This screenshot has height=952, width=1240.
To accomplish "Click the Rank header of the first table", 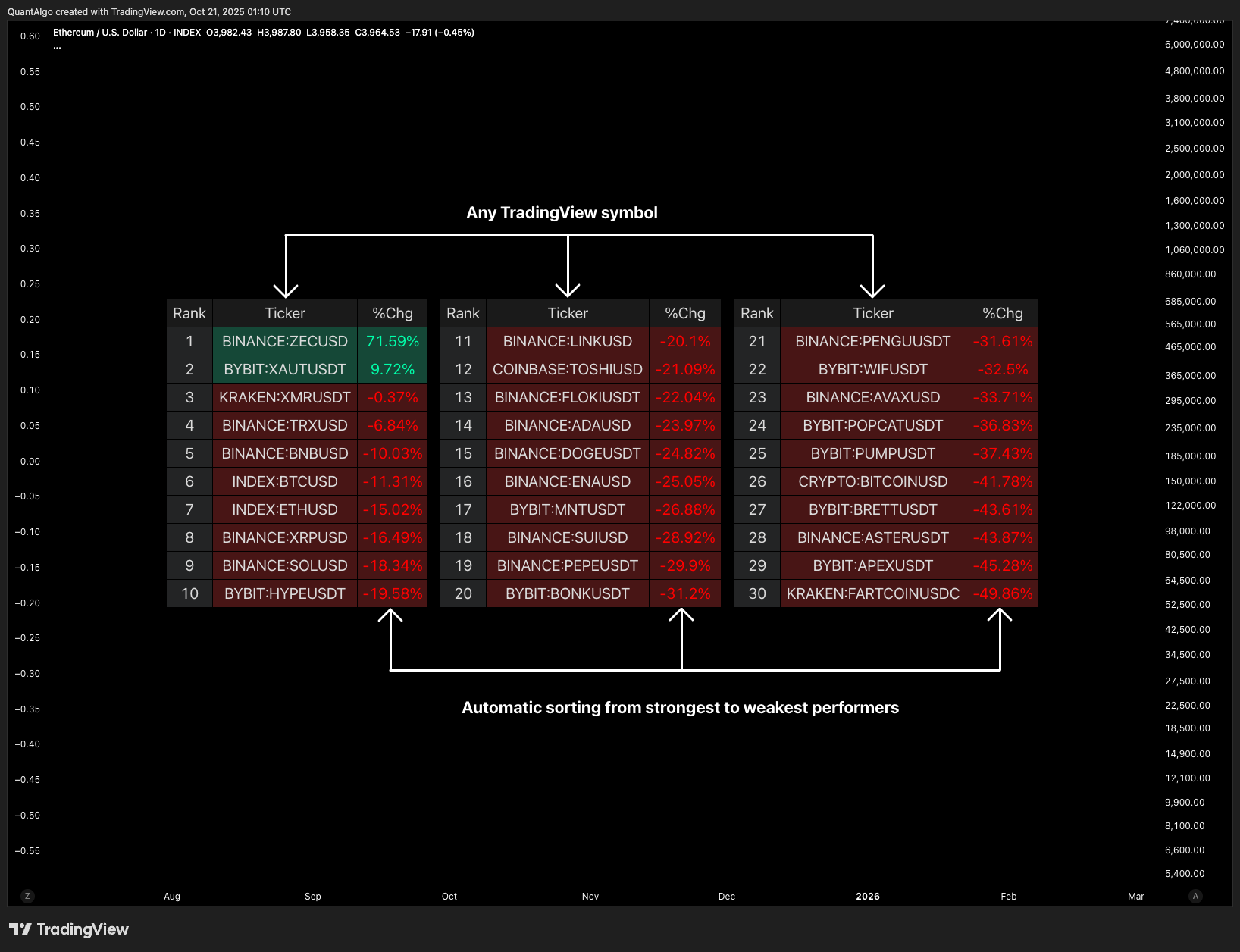I will coord(189,313).
